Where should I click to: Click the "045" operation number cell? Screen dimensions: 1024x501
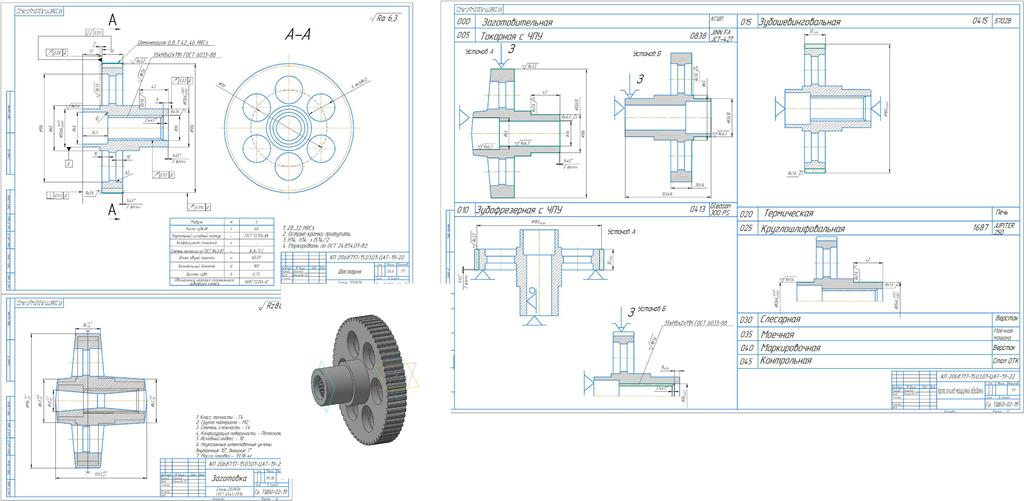746,361
